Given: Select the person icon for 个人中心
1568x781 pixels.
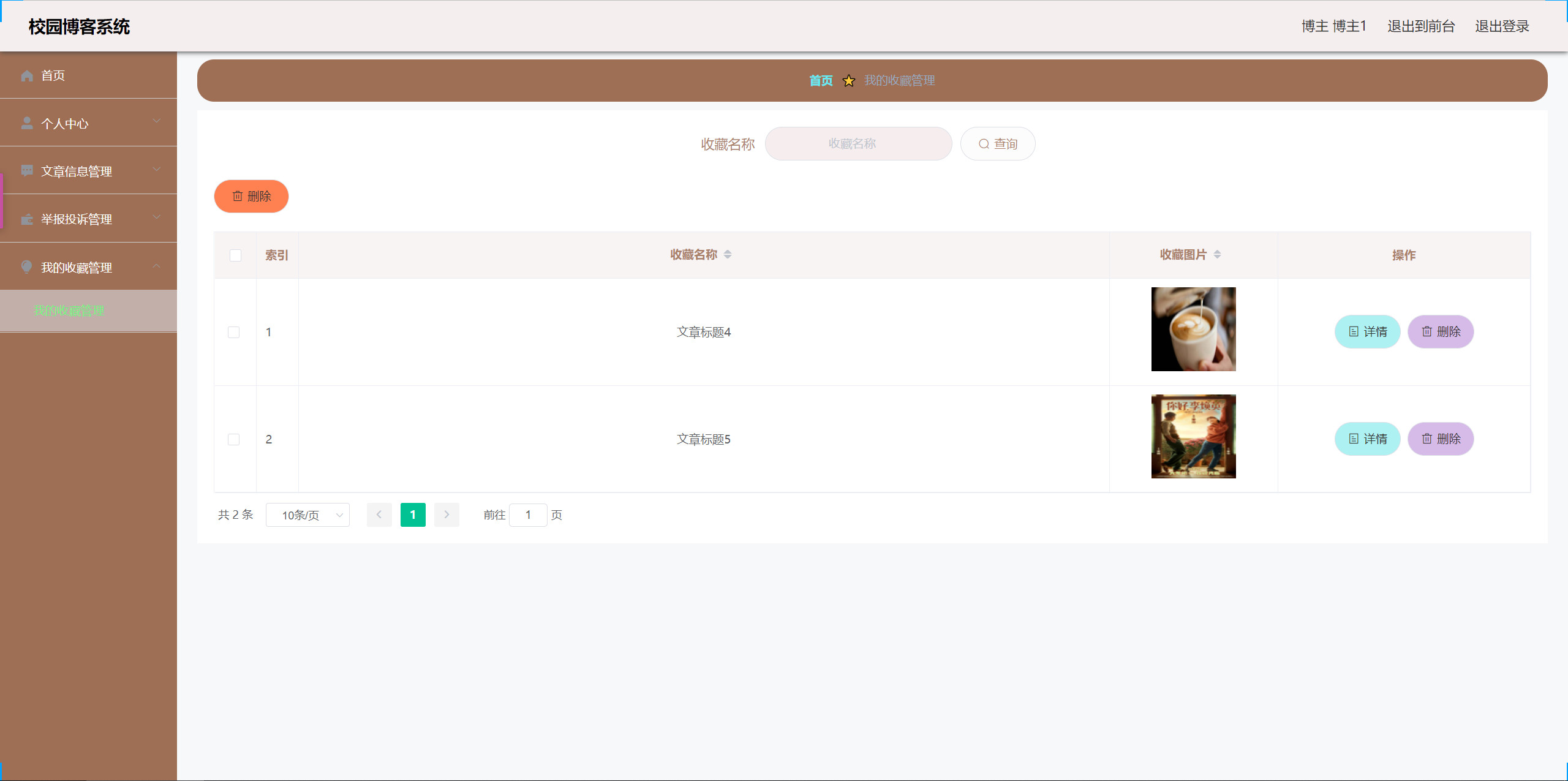Looking at the screenshot, I should pos(27,123).
